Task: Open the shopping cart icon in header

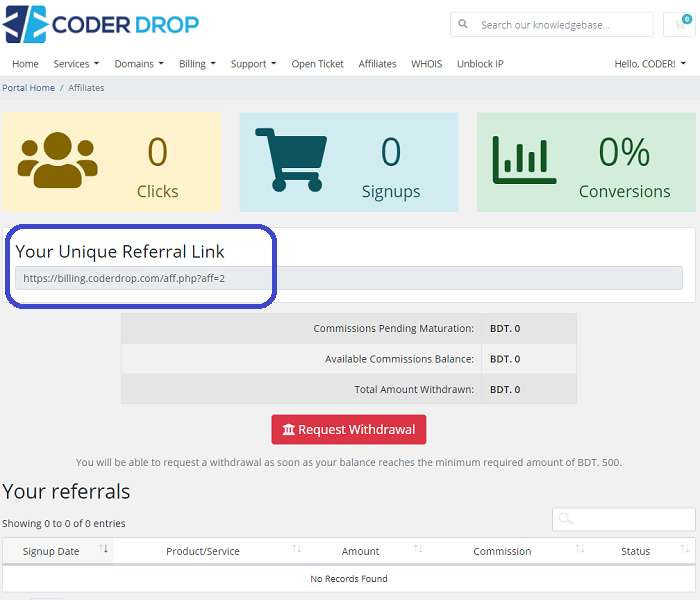Action: [x=680, y=24]
